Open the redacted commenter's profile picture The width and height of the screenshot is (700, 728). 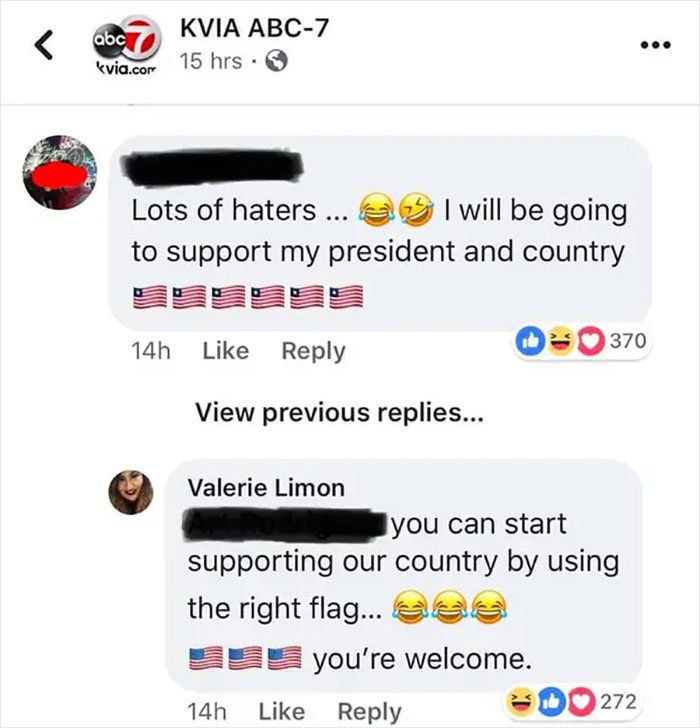click(x=60, y=173)
